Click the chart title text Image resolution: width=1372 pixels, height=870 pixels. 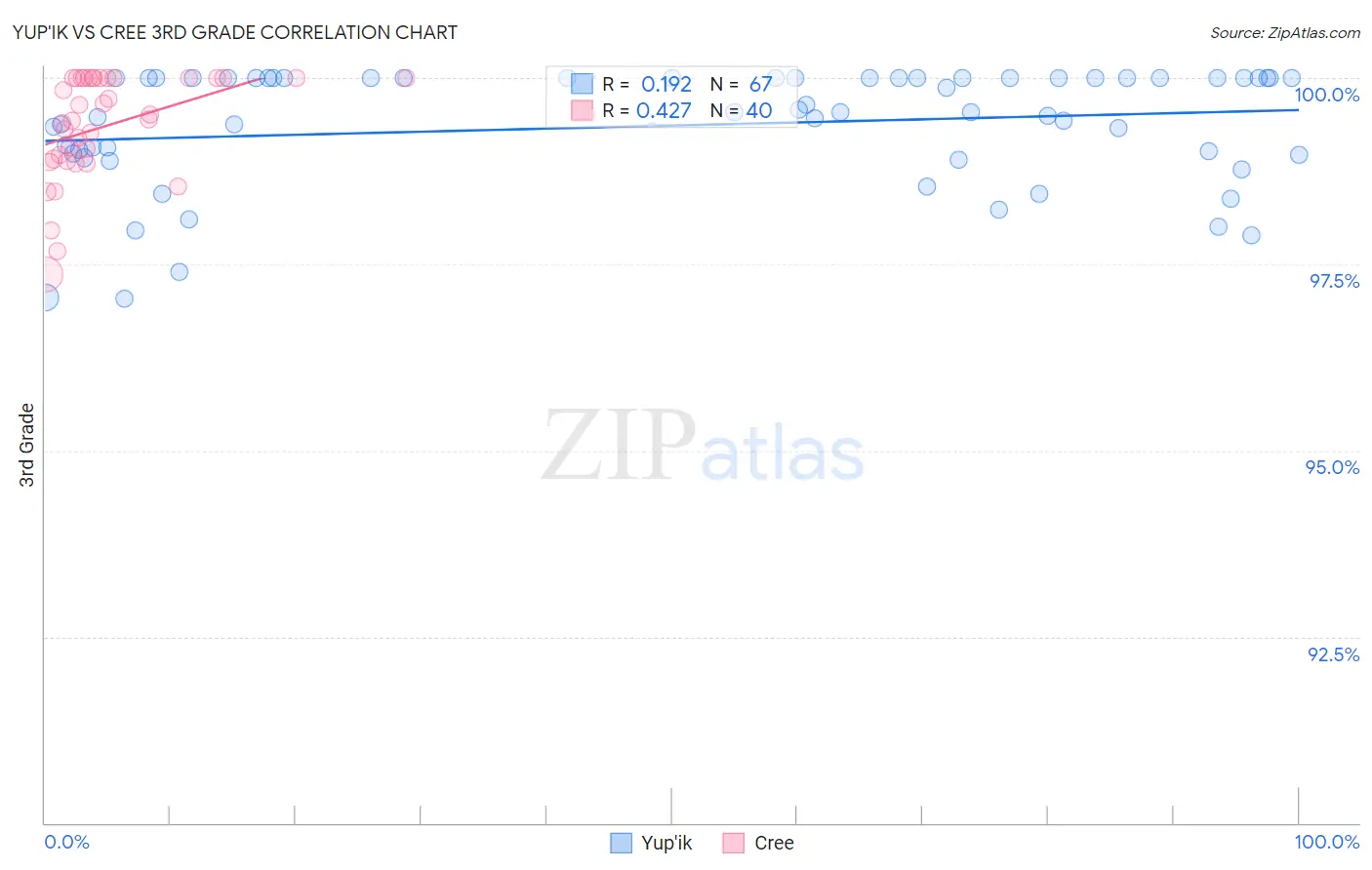click(234, 32)
